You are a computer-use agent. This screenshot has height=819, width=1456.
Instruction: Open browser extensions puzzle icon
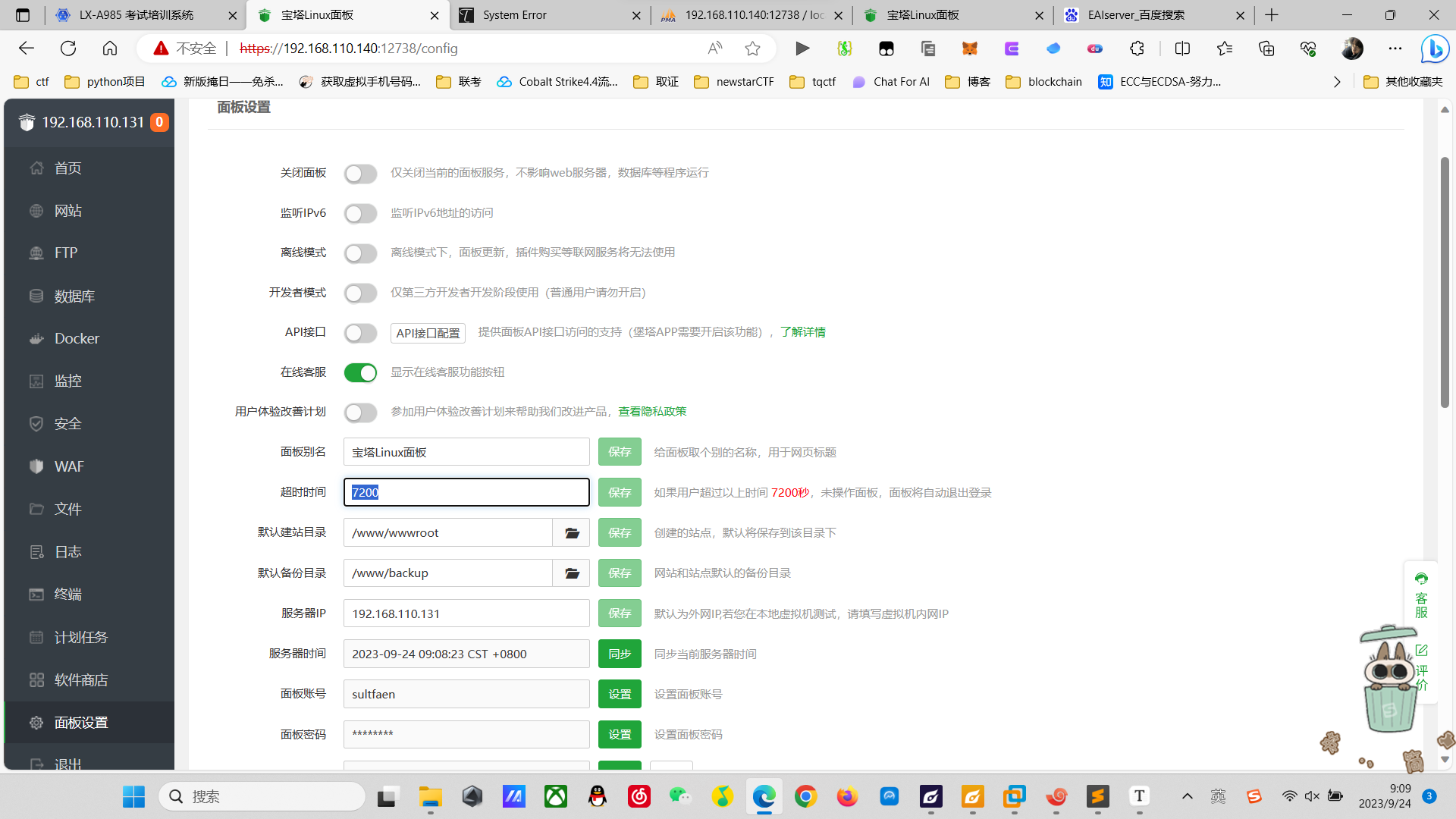1137,49
